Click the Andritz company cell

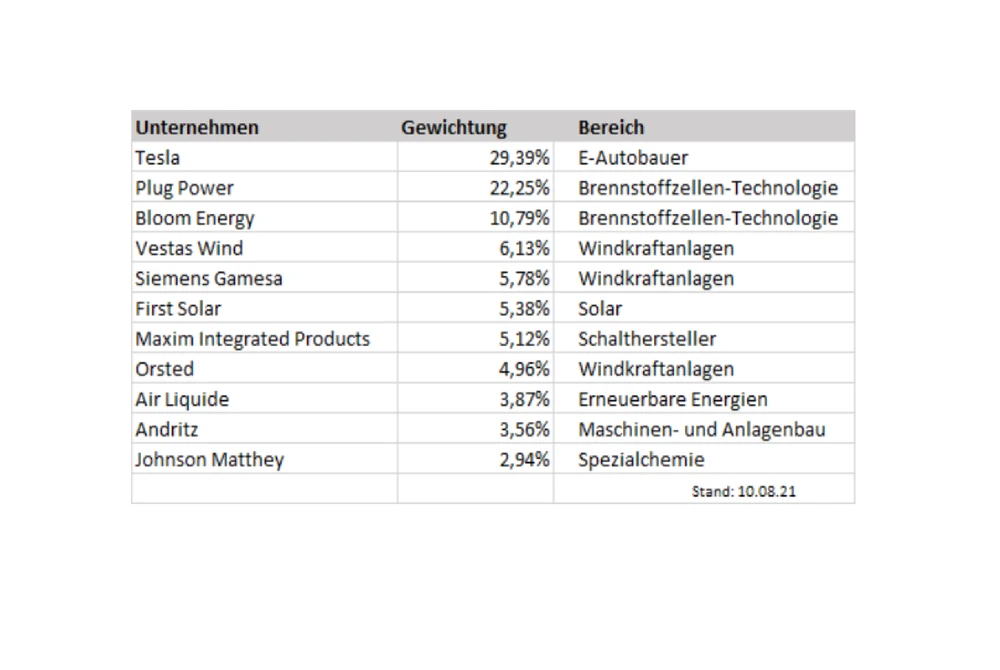point(167,430)
